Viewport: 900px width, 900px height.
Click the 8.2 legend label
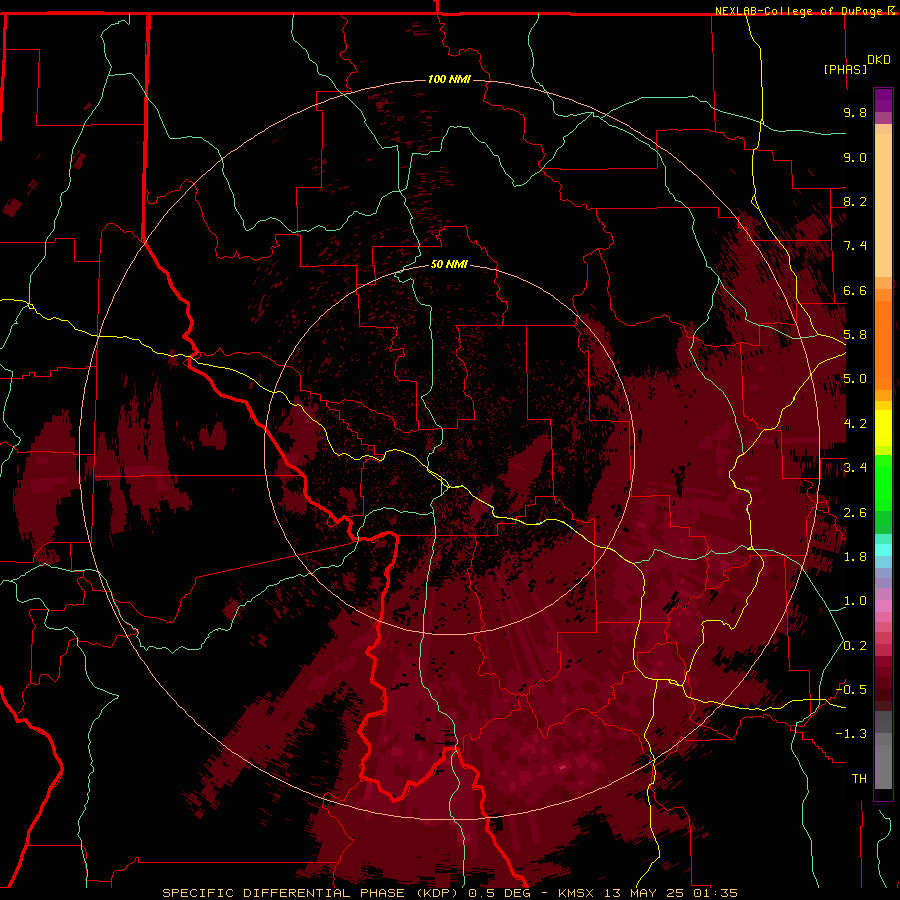pyautogui.click(x=855, y=201)
